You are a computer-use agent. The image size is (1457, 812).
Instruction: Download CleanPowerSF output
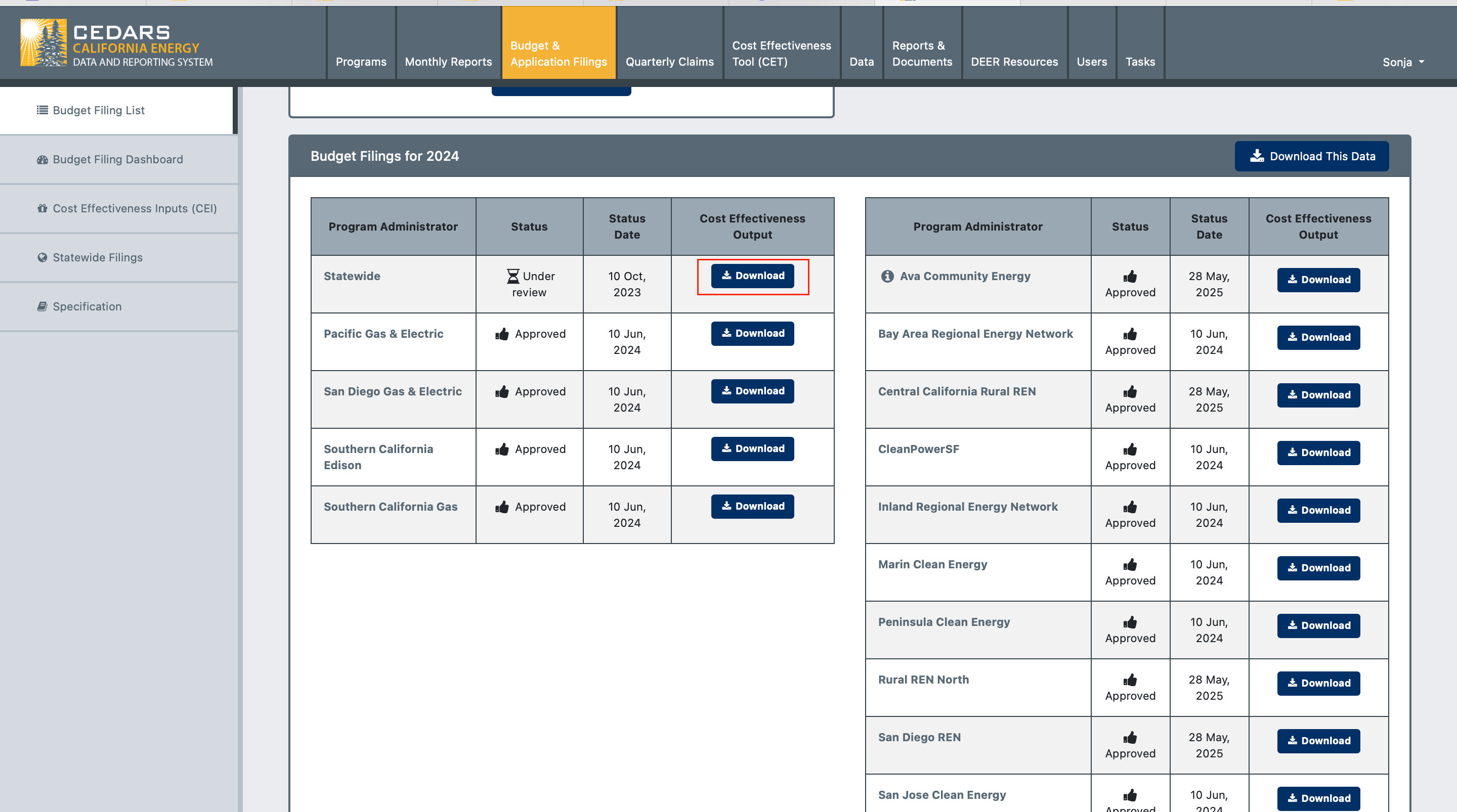point(1318,453)
